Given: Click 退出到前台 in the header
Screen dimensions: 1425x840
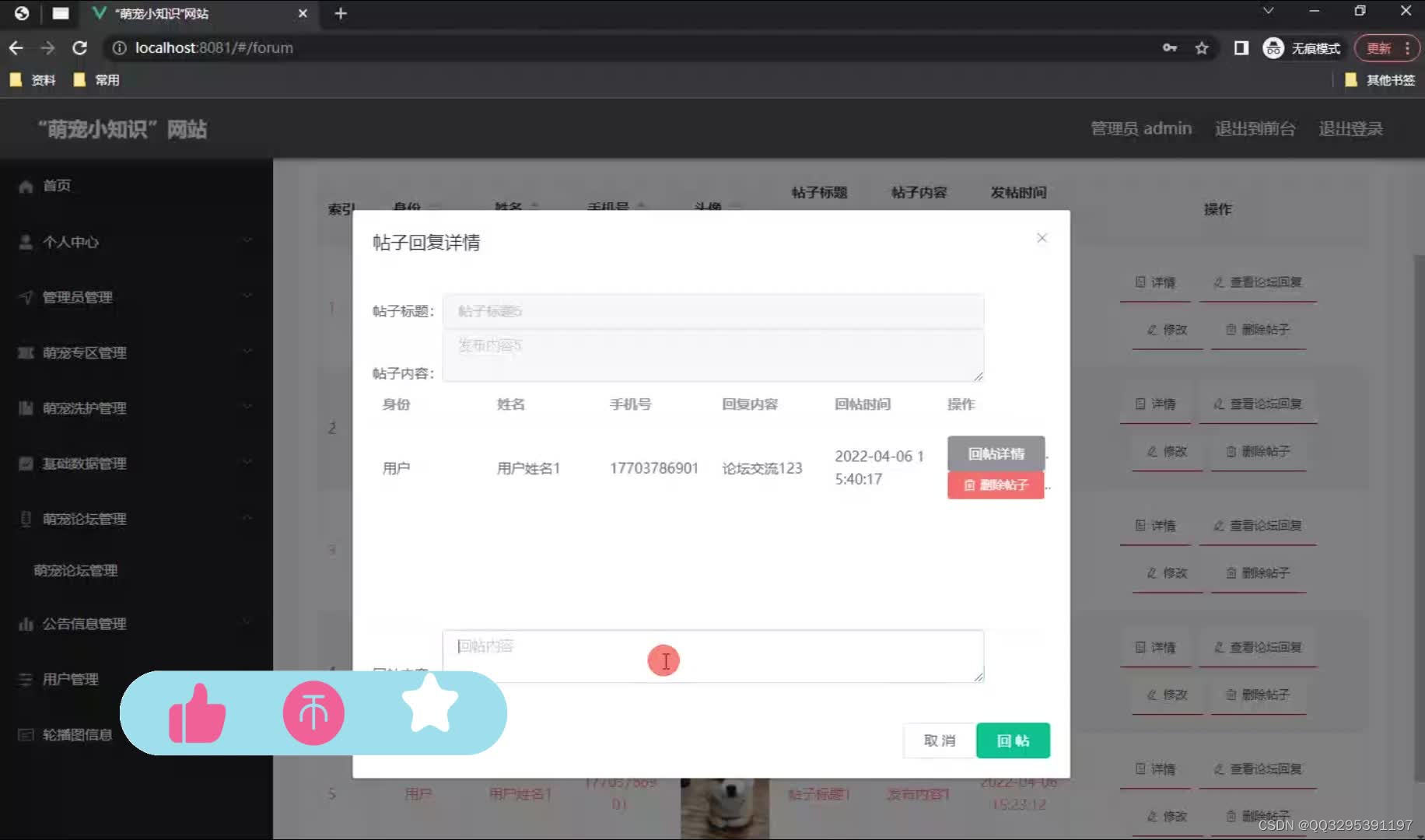Looking at the screenshot, I should point(1255,128).
